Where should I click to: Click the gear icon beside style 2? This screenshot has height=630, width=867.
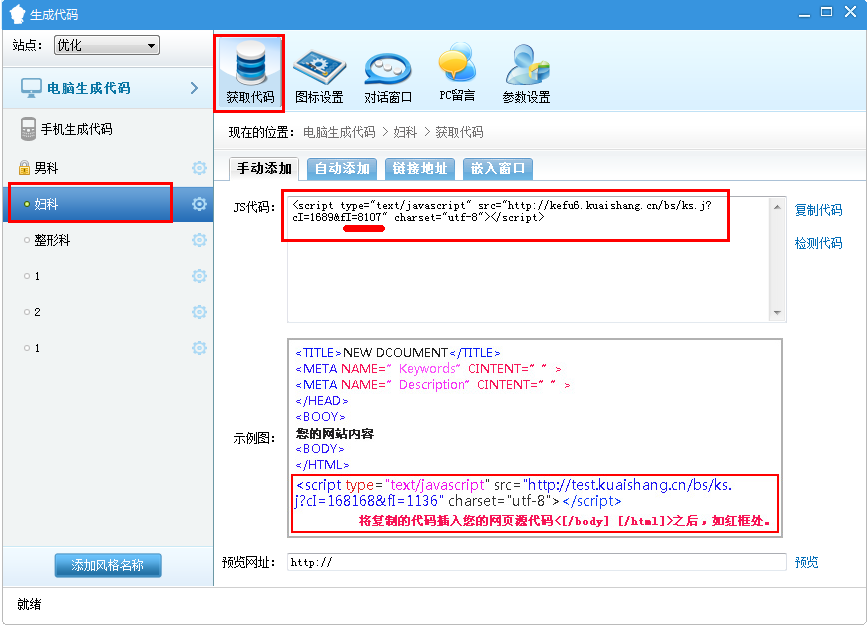[x=199, y=312]
